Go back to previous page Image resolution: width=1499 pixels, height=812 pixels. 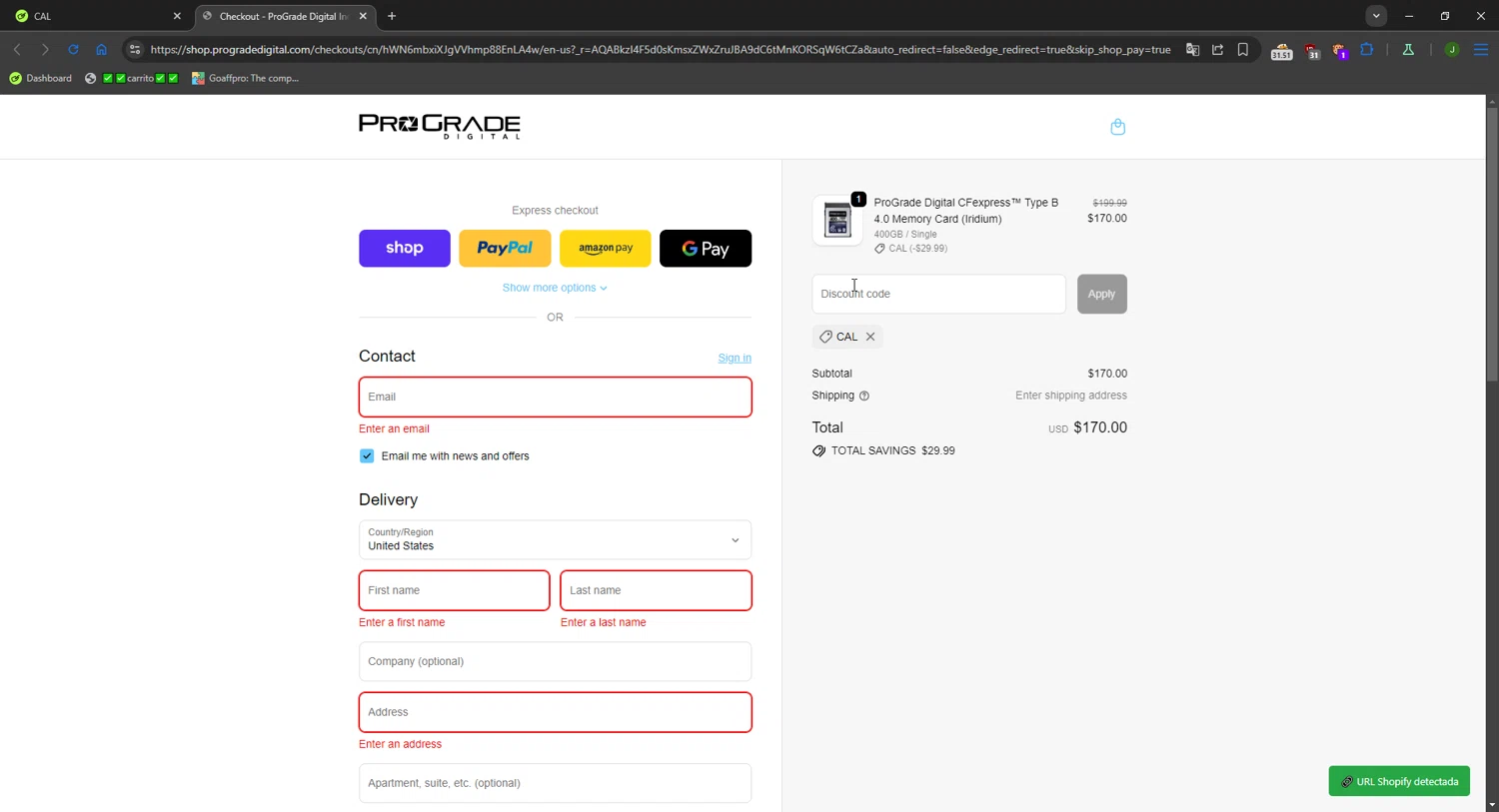coord(17,49)
